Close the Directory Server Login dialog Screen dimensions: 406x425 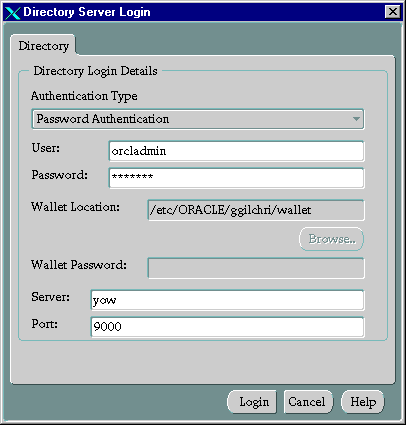click(x=393, y=12)
